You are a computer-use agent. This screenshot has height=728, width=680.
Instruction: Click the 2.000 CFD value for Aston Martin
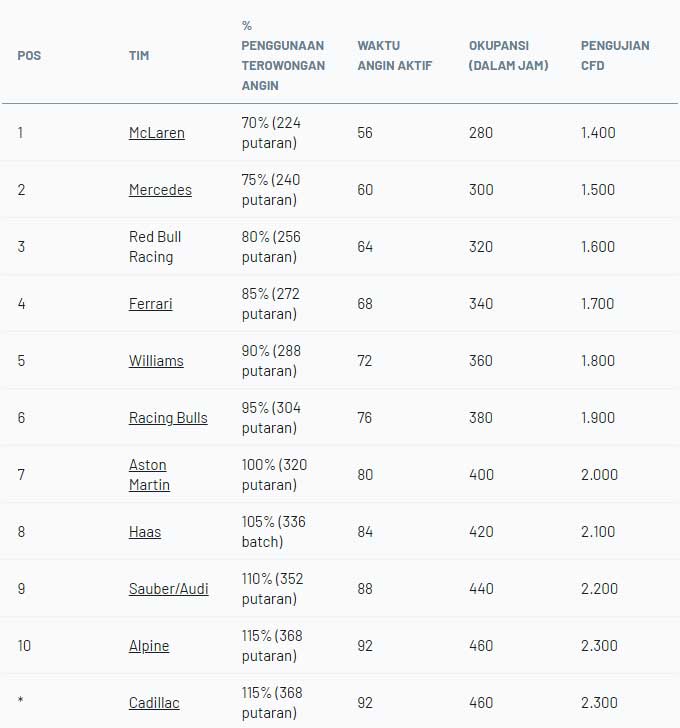(599, 474)
